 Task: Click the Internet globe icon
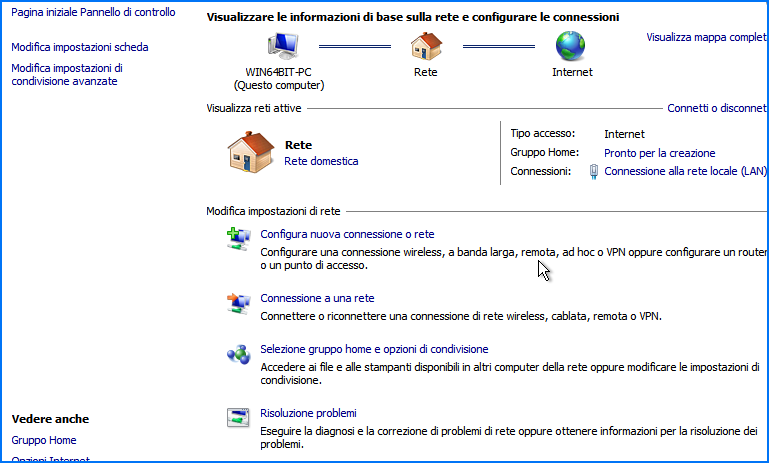[570, 46]
